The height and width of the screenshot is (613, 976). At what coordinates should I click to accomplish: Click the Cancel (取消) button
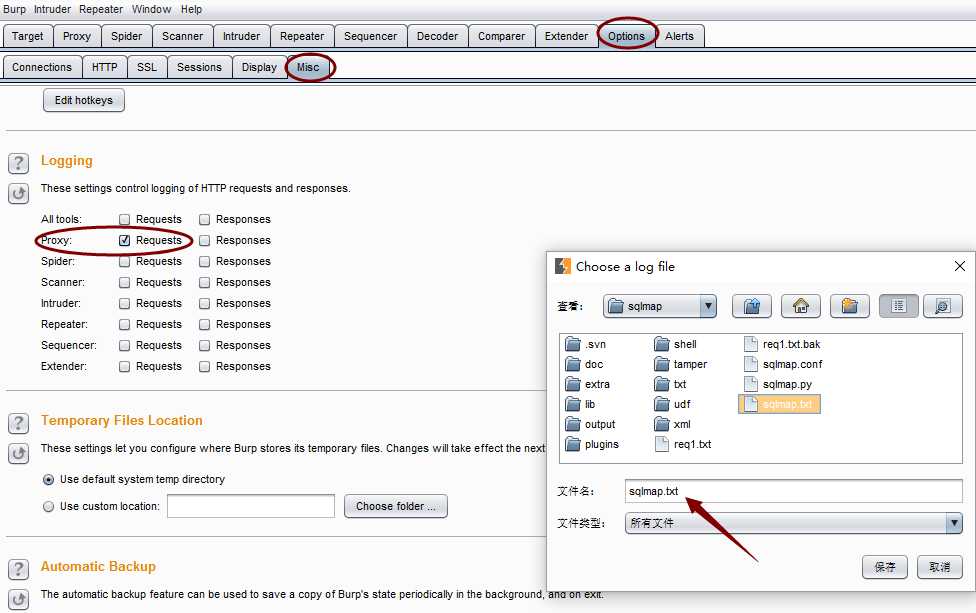pos(939,567)
